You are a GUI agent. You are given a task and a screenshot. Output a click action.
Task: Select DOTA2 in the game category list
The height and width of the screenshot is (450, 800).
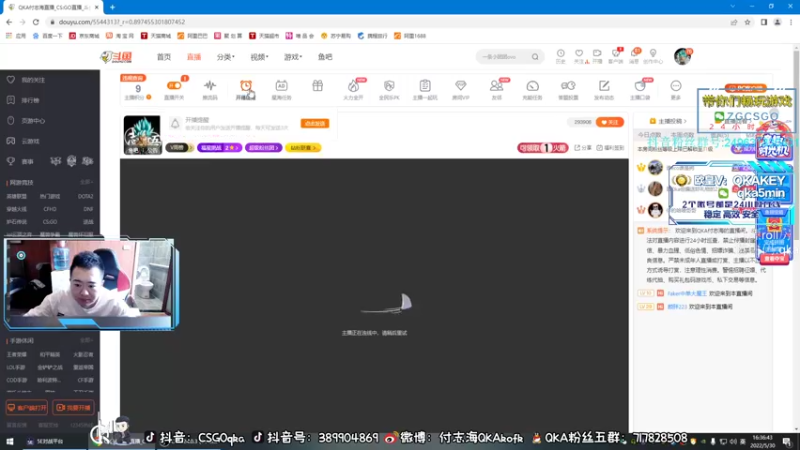tap(85, 196)
